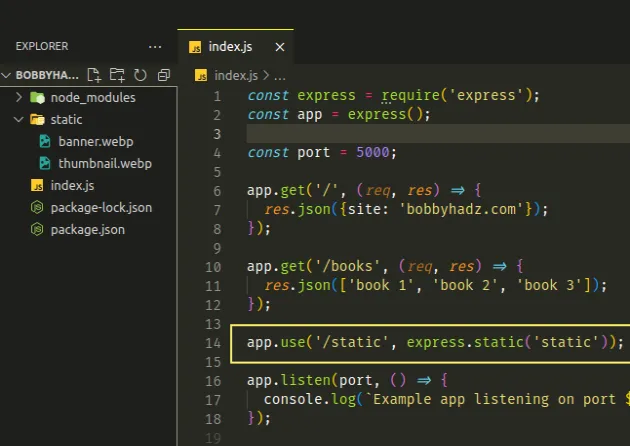Click New File icon in Explorer header
The width and height of the screenshot is (630, 446).
point(94,75)
